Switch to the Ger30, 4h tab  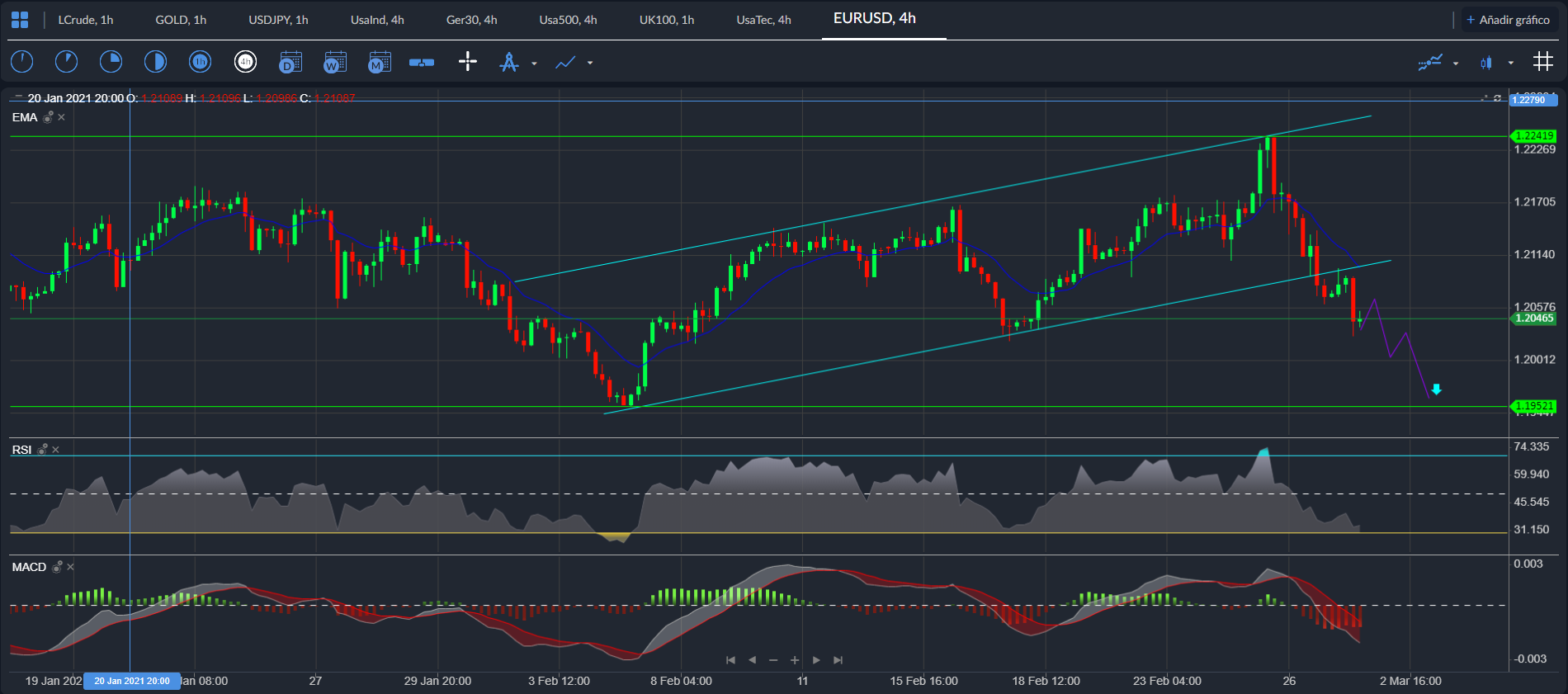click(471, 20)
